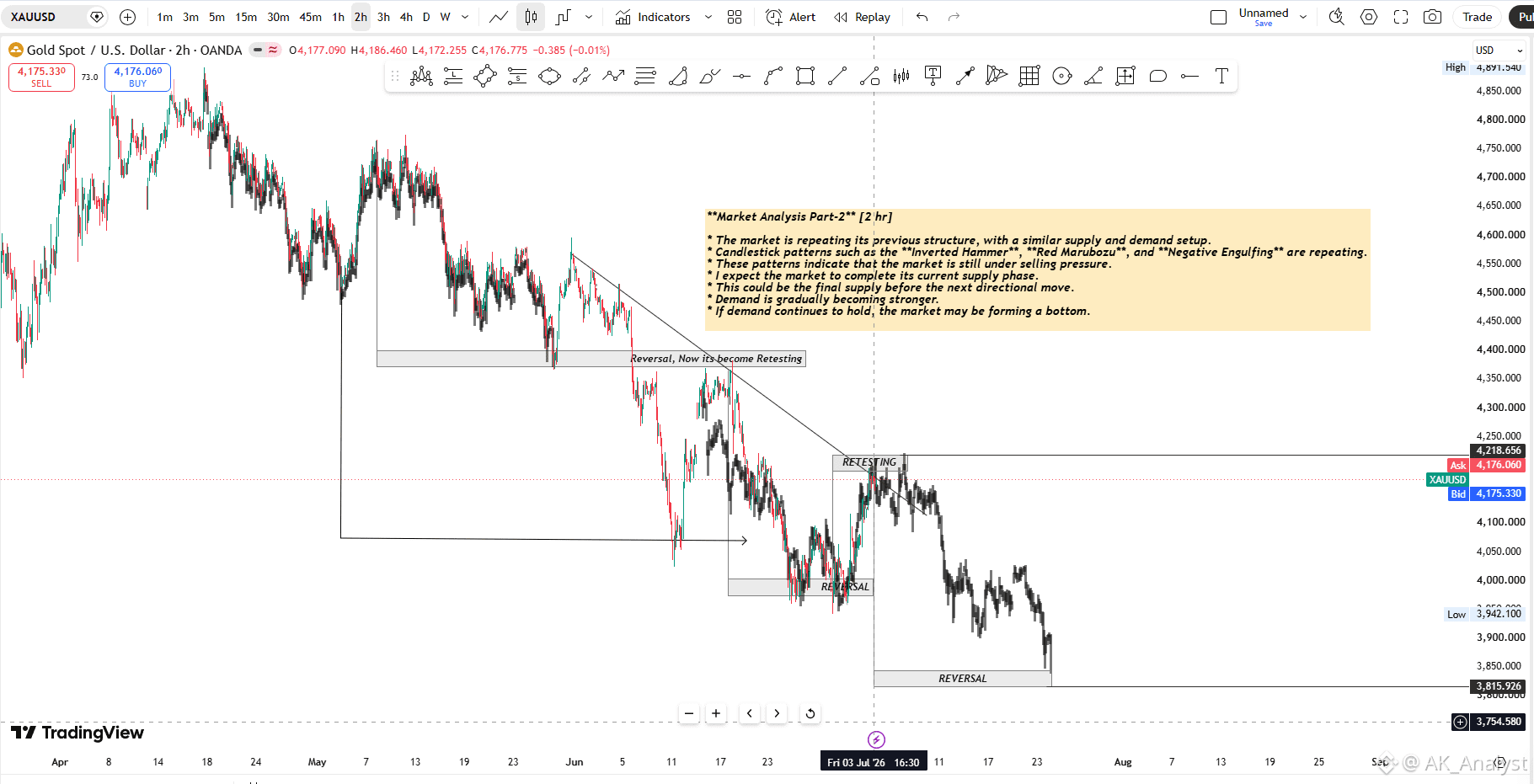The image size is (1534, 784).
Task: Select the rounded Callout shape tool
Action: pos(1157,77)
